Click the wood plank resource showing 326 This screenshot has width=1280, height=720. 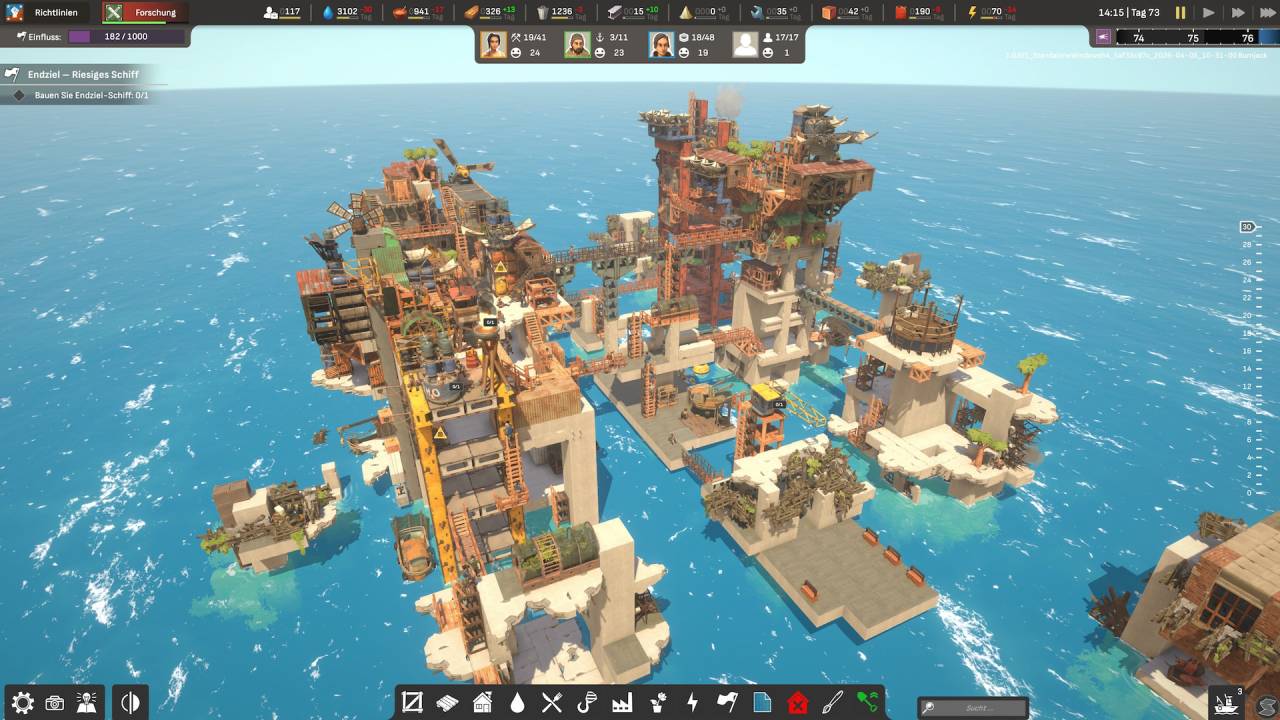point(490,12)
